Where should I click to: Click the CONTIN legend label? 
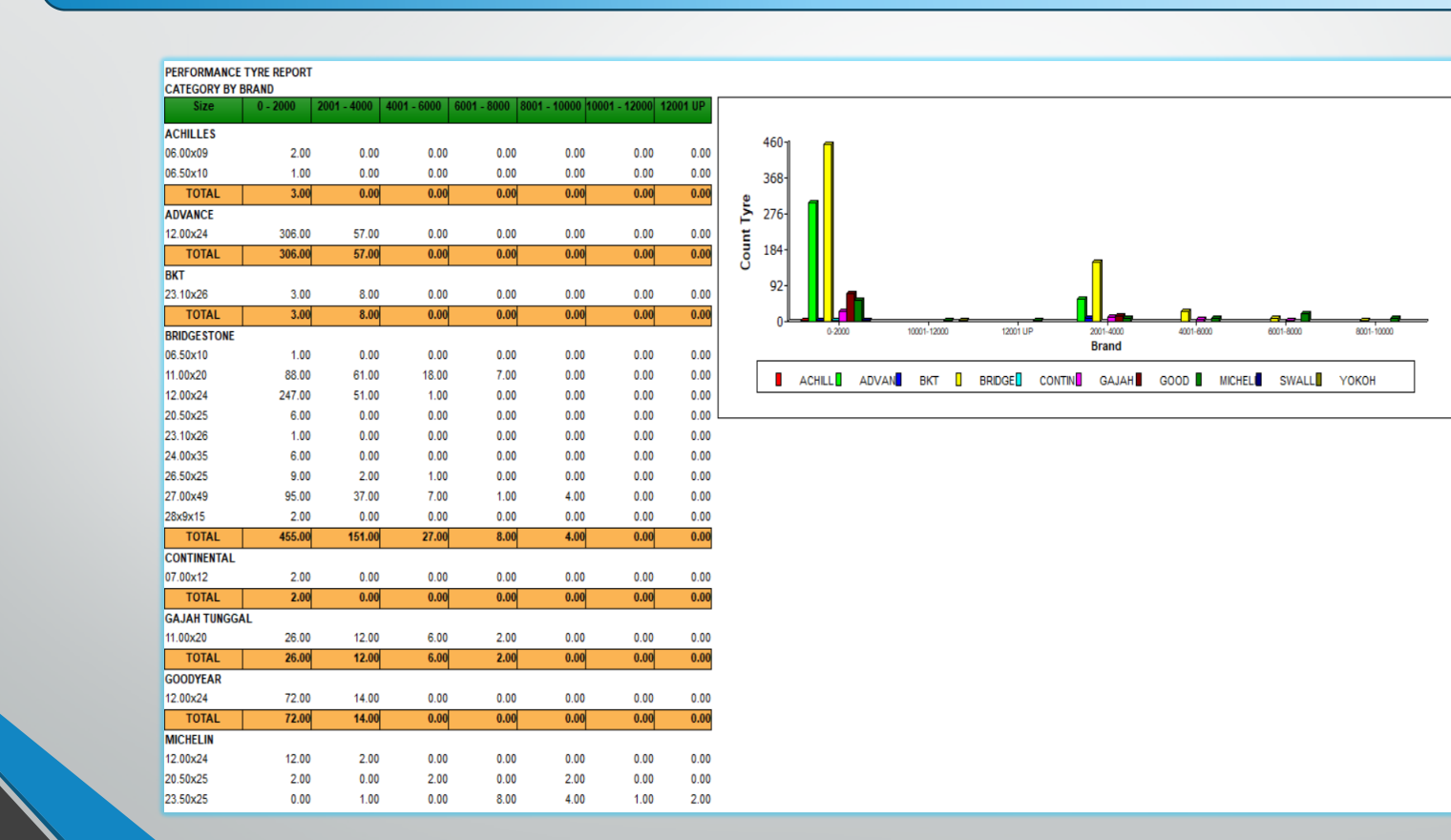coord(1057,381)
